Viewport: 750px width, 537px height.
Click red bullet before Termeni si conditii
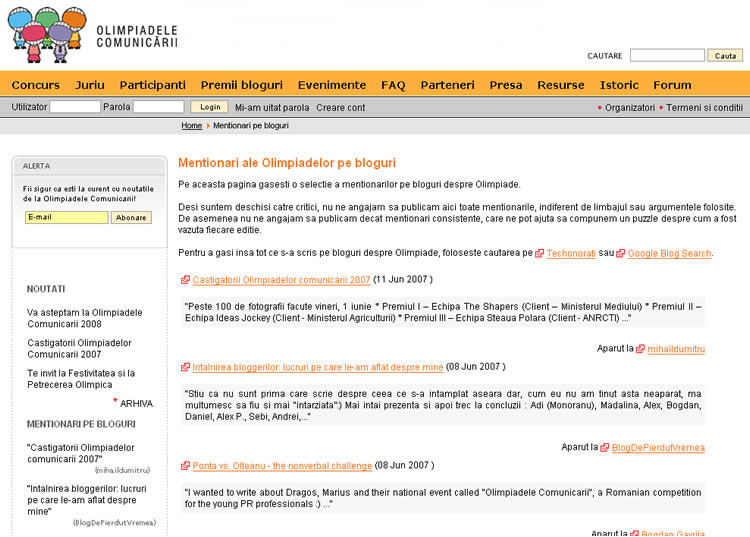click(661, 108)
